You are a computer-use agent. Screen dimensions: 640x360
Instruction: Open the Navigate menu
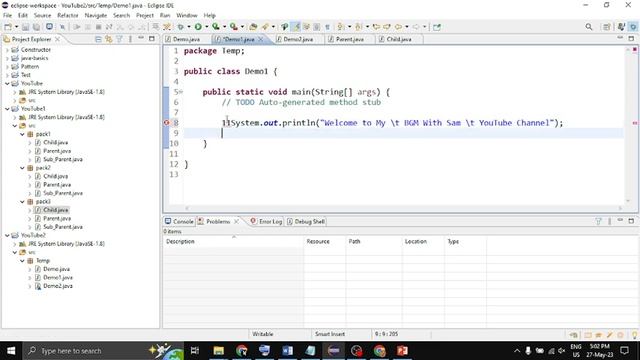(x=96, y=16)
